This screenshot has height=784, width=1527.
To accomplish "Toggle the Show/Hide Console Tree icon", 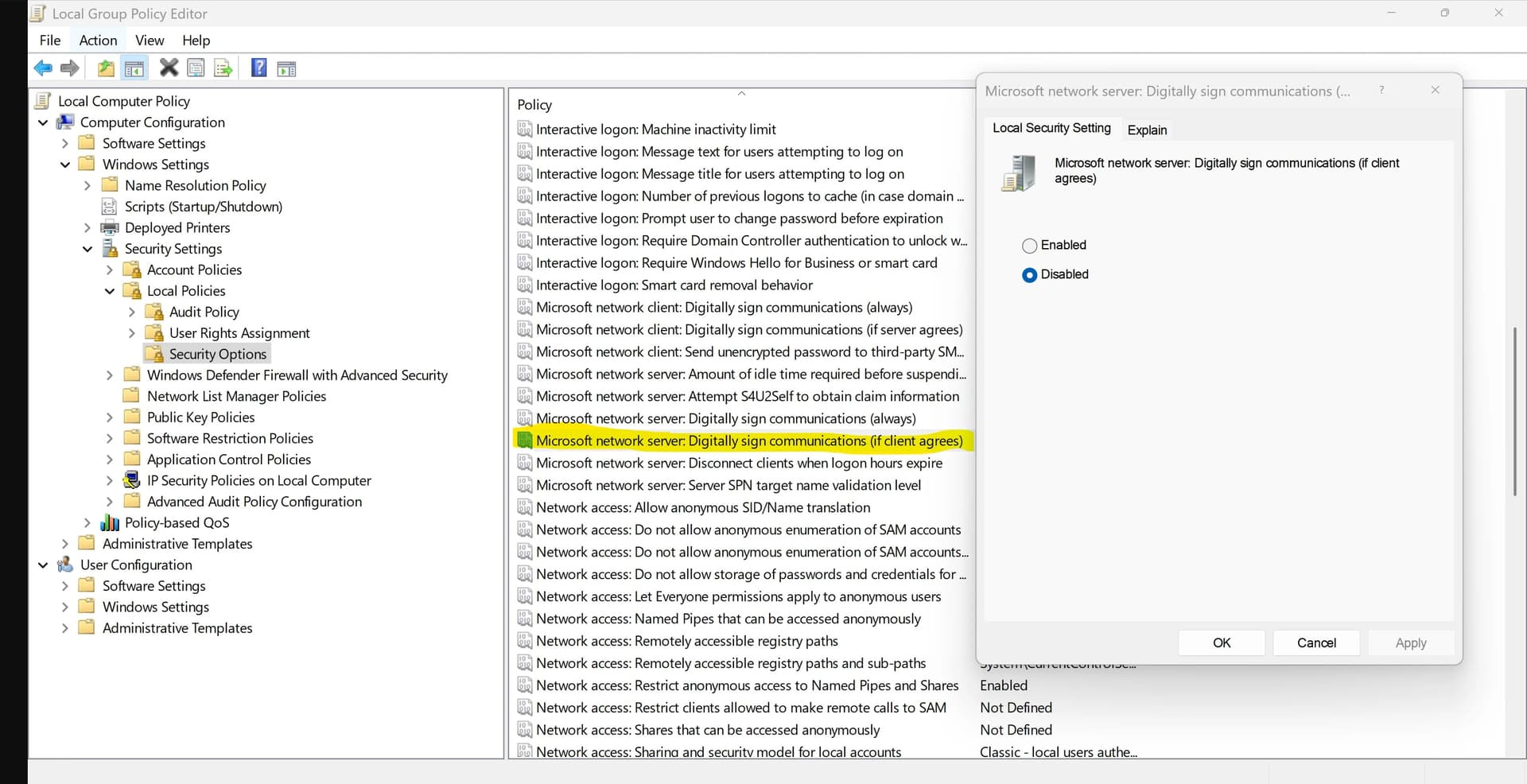I will click(134, 69).
